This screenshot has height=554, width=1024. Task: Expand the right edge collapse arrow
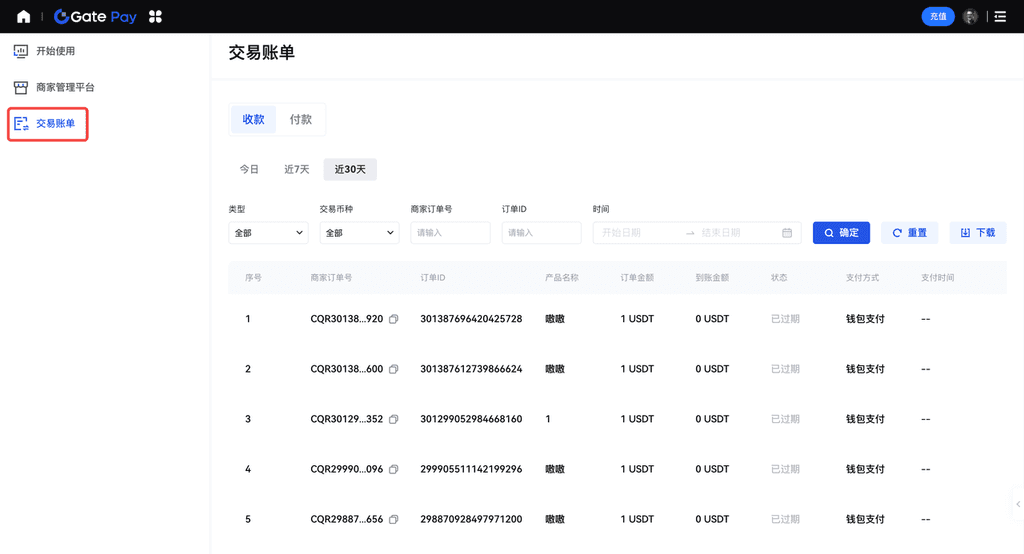[x=1017, y=505]
